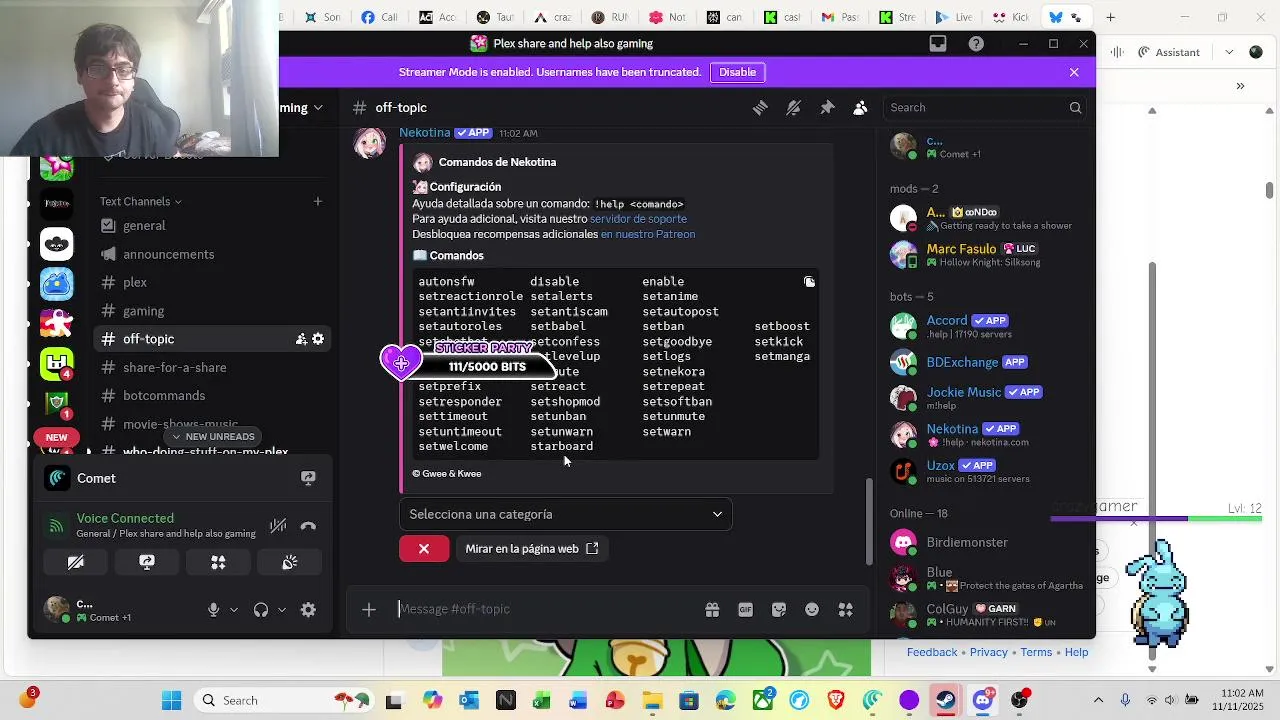
Task: Share your screen button in voice panel
Action: [147, 563]
